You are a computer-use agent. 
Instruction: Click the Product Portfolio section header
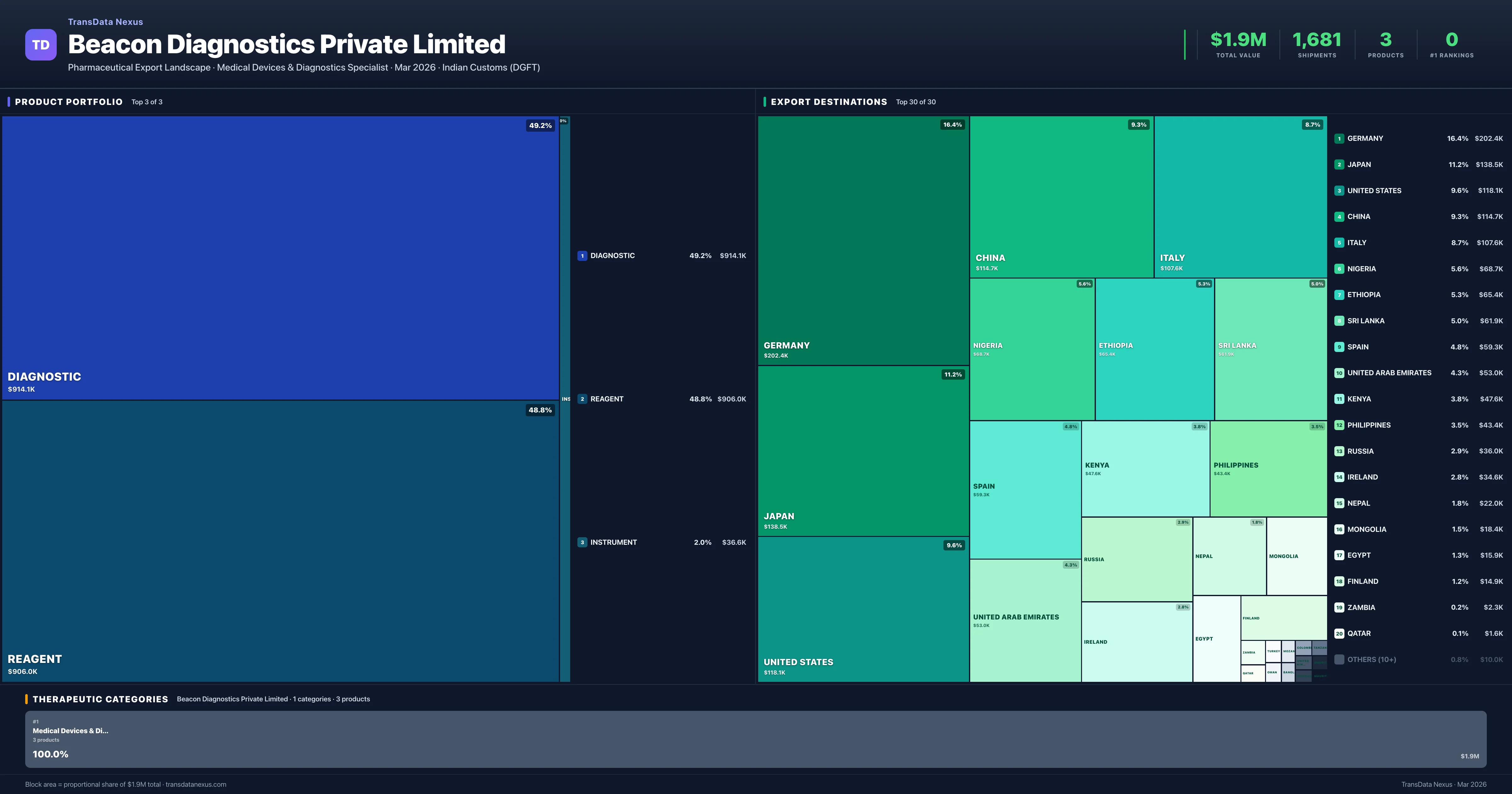coord(69,101)
